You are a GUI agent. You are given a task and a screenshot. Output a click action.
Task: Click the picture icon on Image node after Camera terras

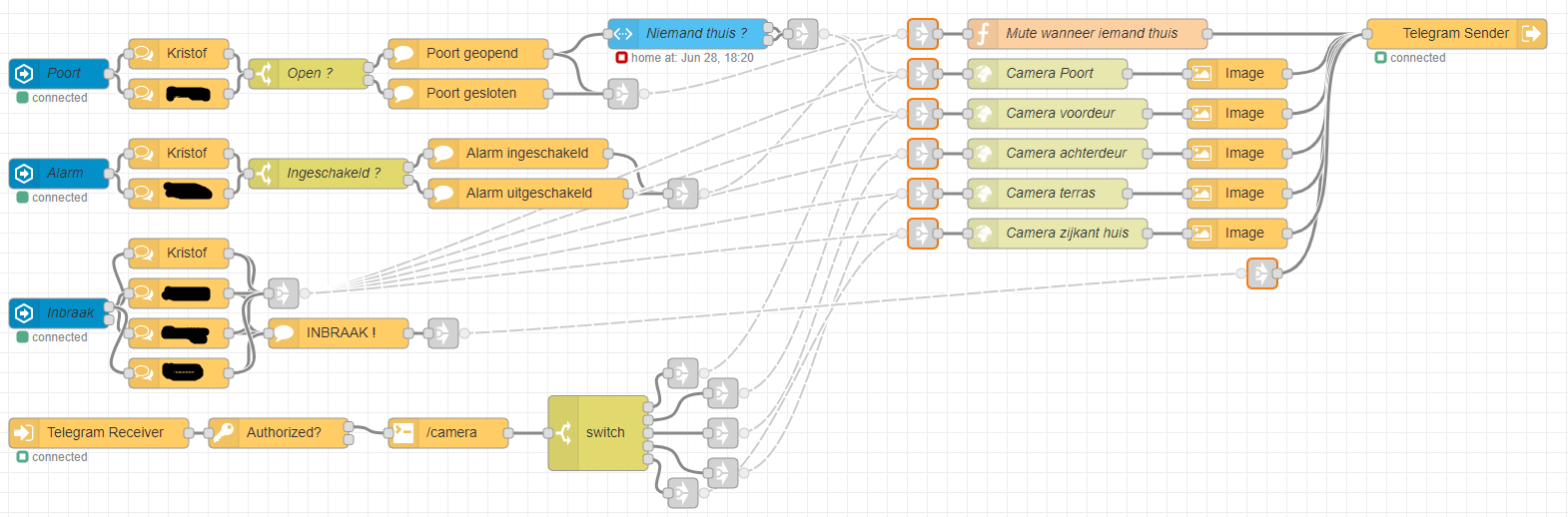(1202, 193)
